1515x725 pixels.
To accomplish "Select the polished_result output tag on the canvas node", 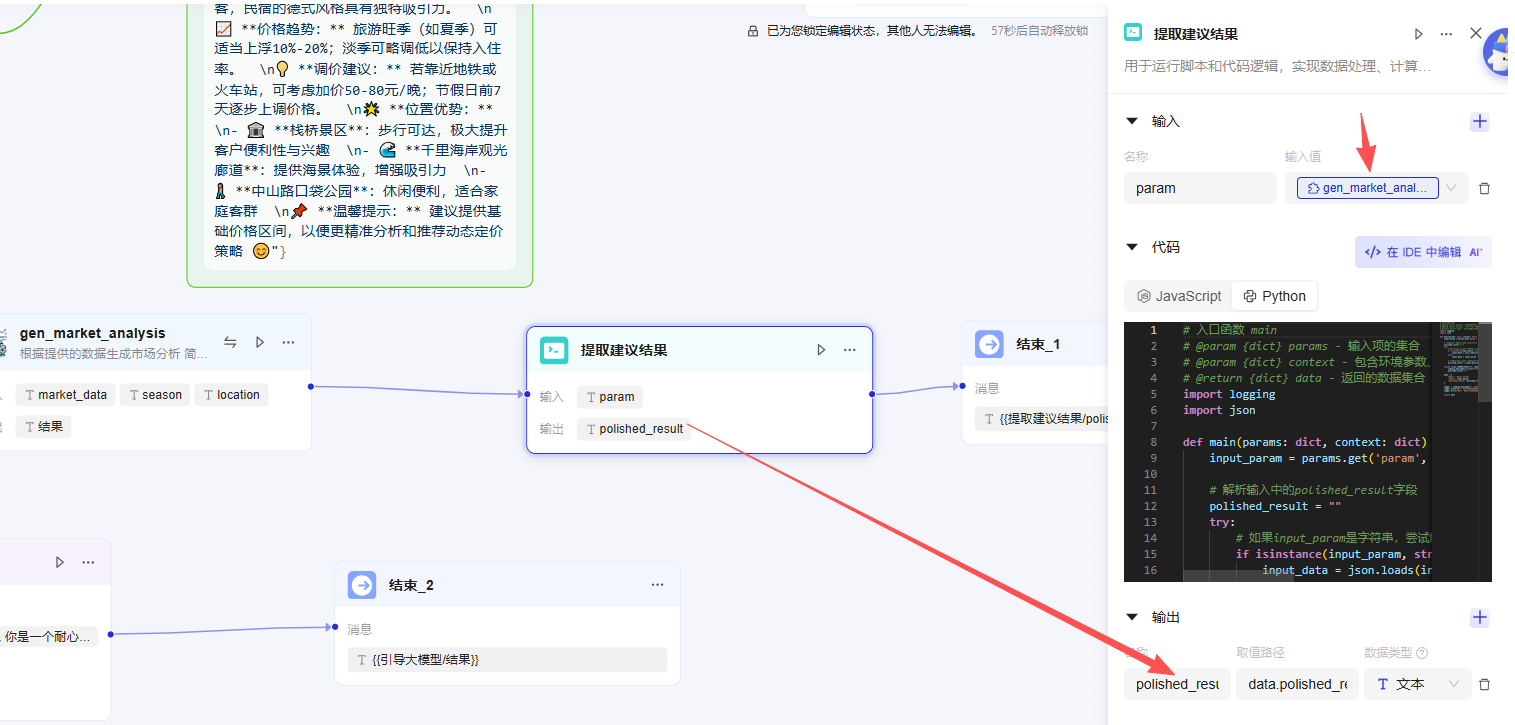I will tap(634, 429).
